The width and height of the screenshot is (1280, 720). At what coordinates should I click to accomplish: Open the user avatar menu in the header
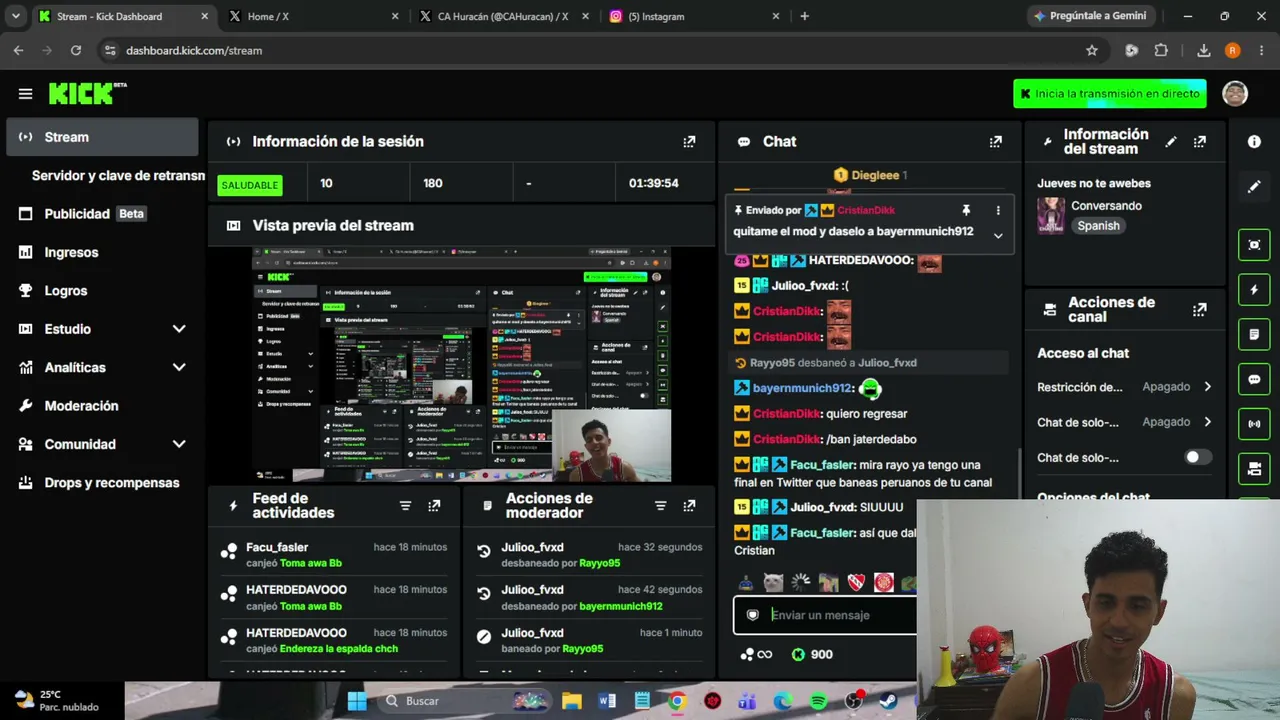[x=1235, y=93]
